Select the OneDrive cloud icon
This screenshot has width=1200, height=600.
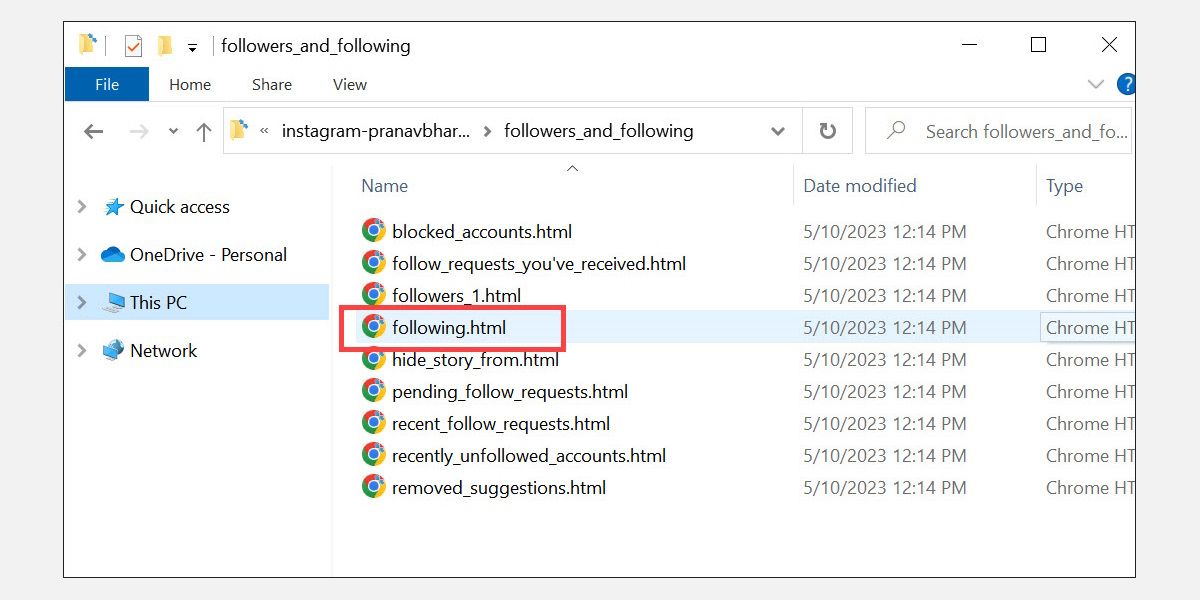110,254
